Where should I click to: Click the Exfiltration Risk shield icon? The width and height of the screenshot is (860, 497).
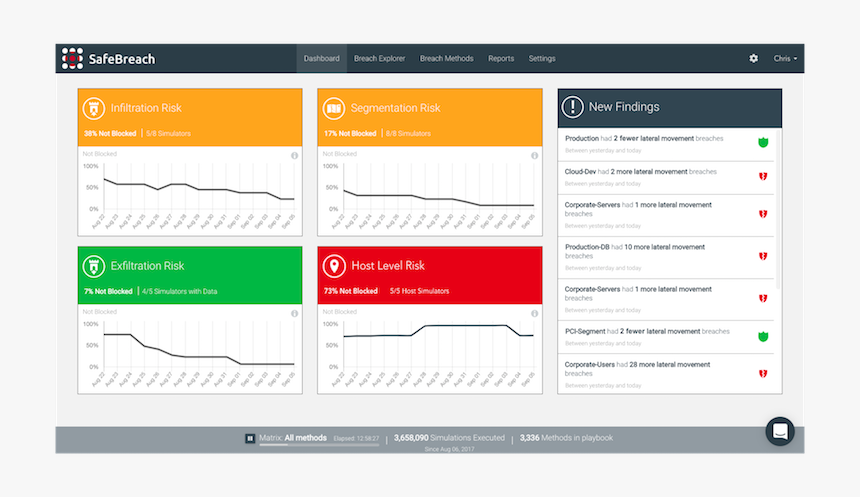(x=93, y=266)
